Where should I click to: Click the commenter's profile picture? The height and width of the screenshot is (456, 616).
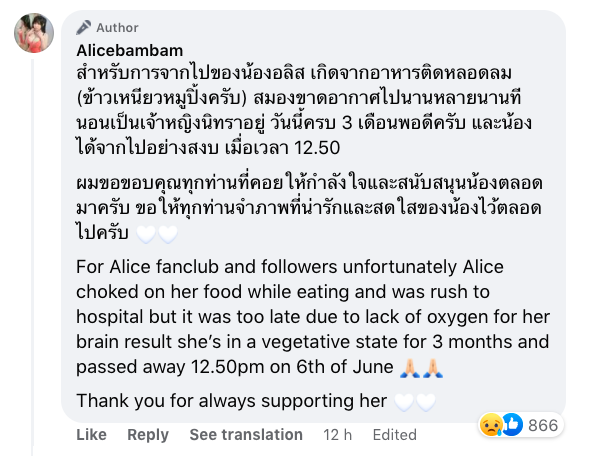point(33,34)
